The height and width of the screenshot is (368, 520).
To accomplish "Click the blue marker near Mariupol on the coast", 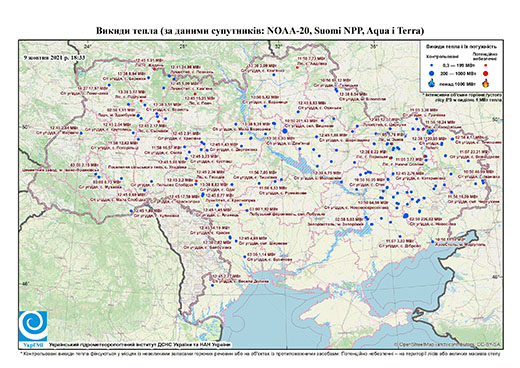I will (x=433, y=241).
